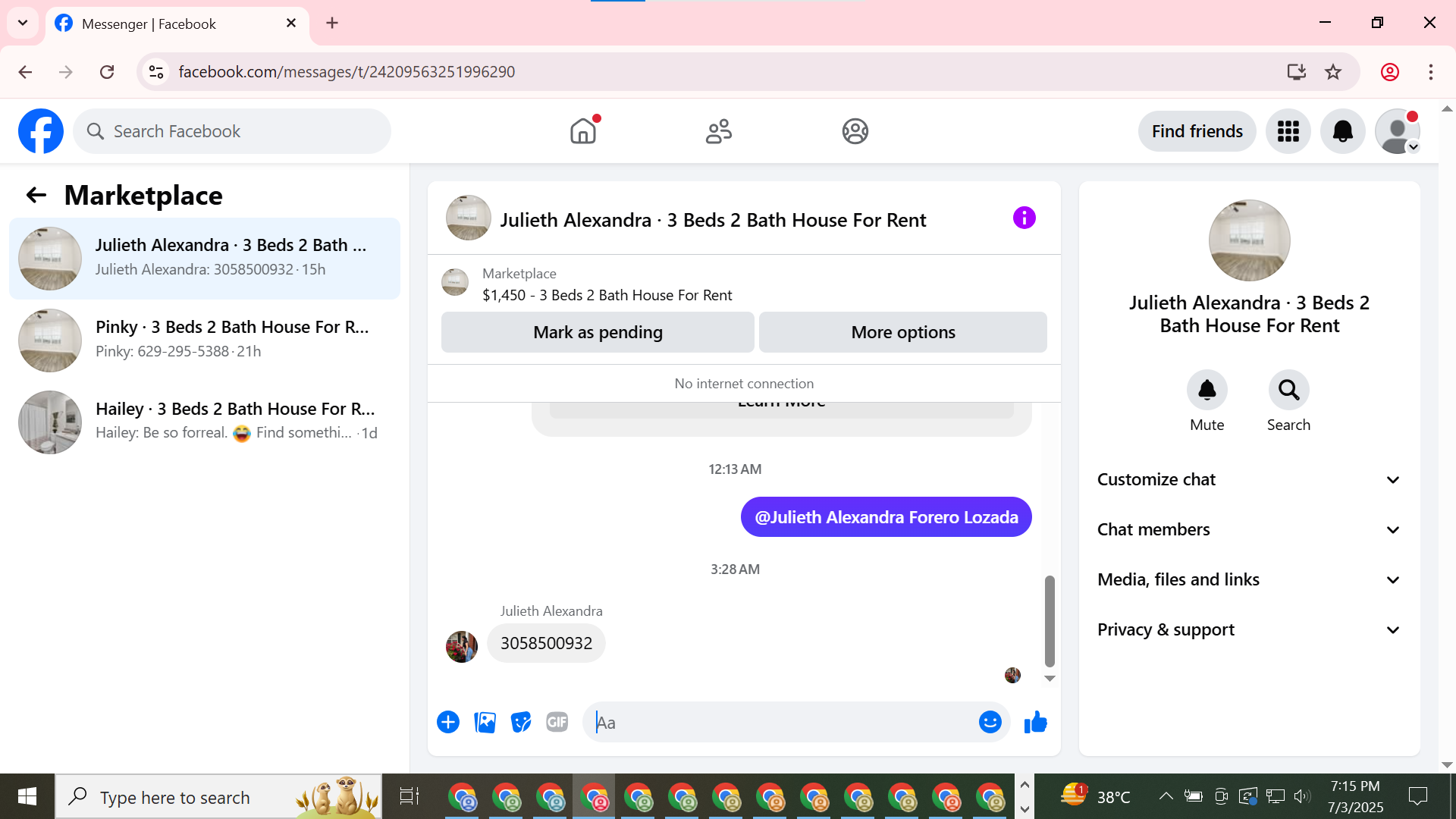Open the sticker picker icon
Image resolution: width=1456 pixels, height=819 pixels.
tap(521, 722)
